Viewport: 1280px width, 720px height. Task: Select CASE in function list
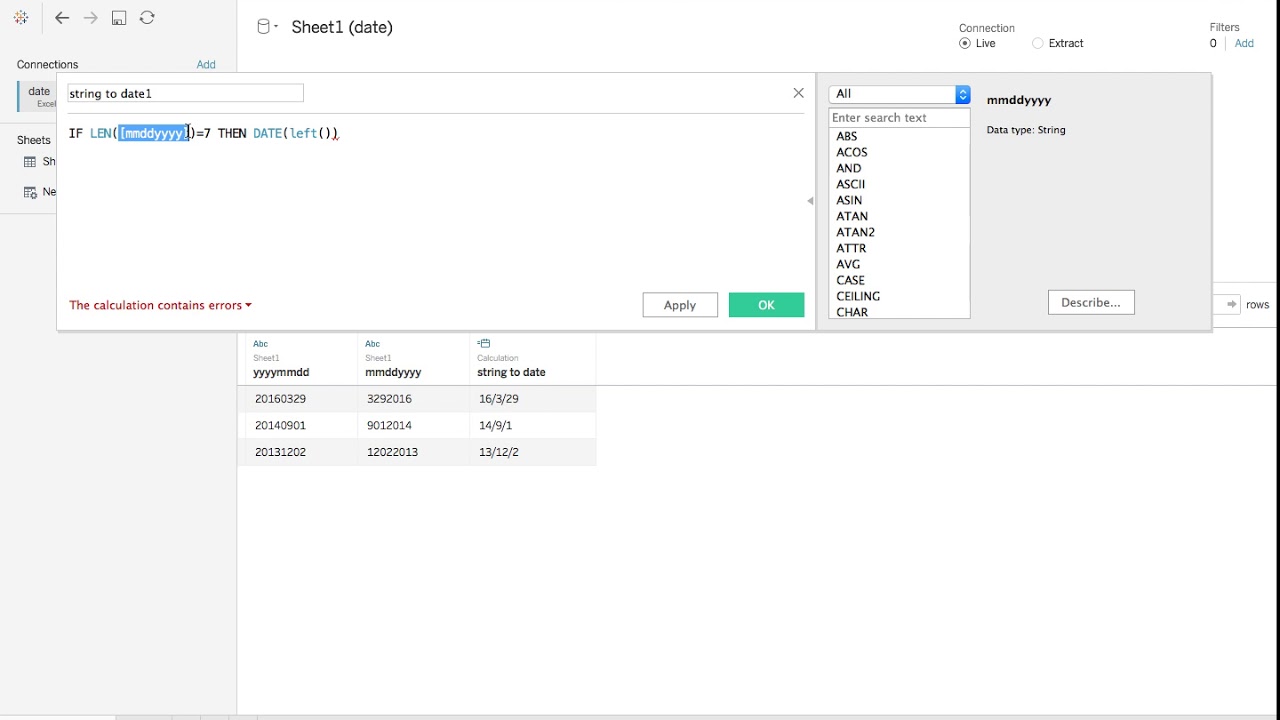point(851,280)
